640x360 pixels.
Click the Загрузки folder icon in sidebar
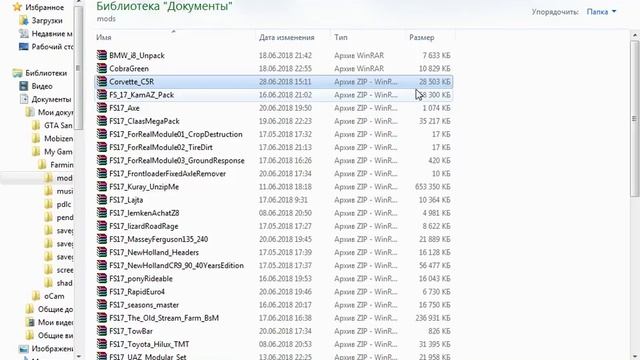(x=24, y=20)
